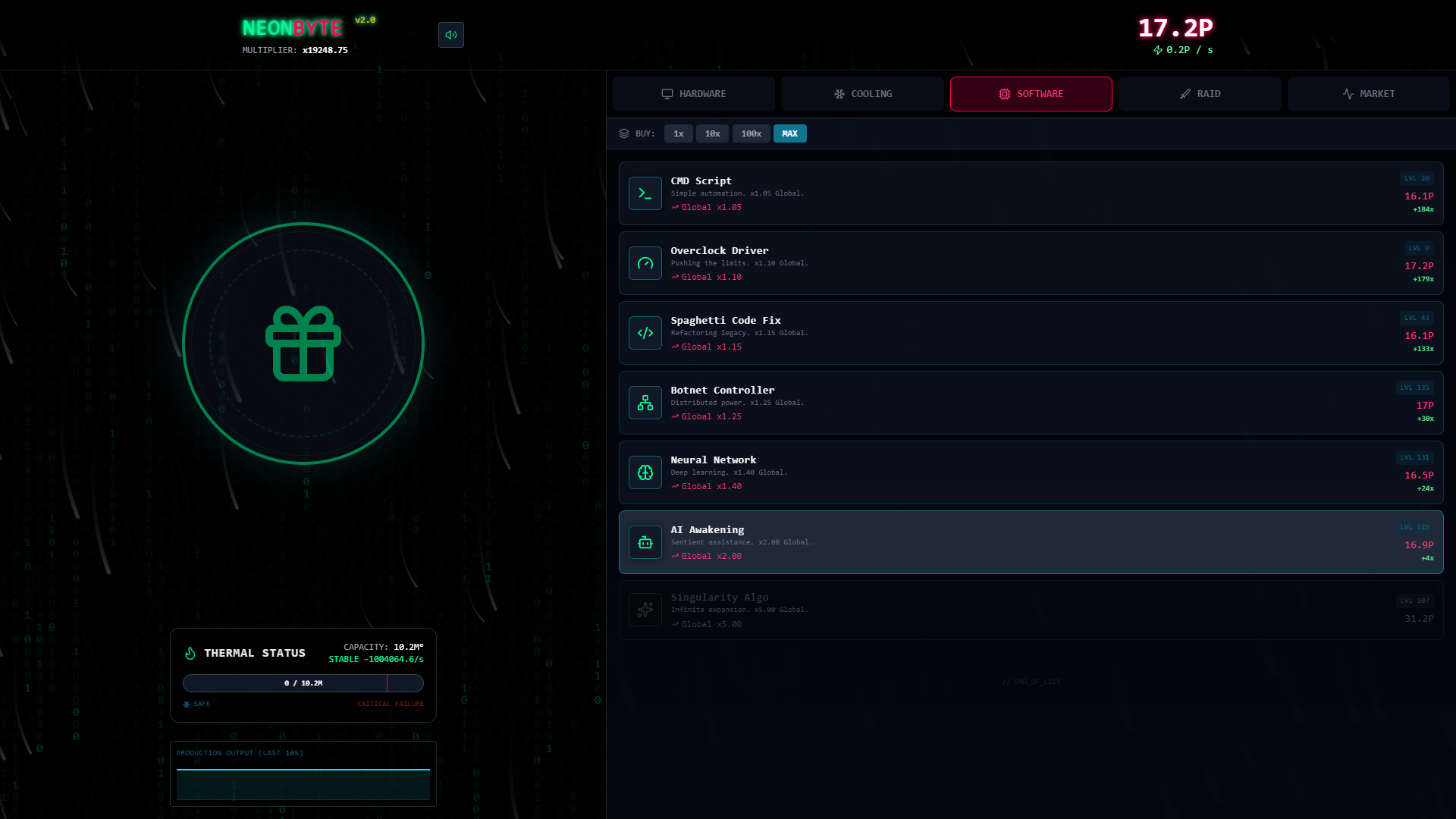Click the CMD Script terminal icon
The width and height of the screenshot is (1456, 819).
645,193
